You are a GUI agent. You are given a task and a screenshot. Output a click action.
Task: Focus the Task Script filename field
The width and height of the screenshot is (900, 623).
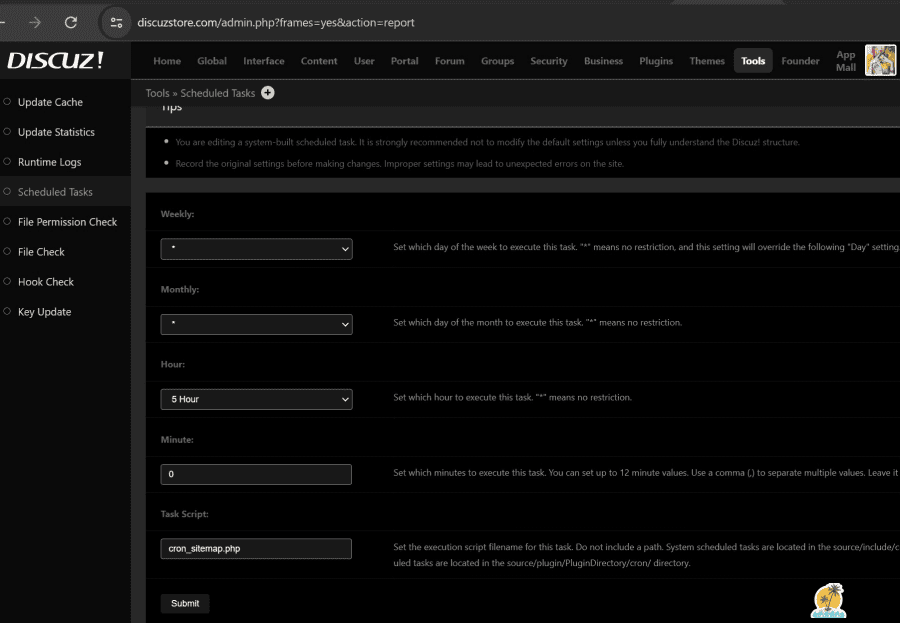tap(256, 549)
